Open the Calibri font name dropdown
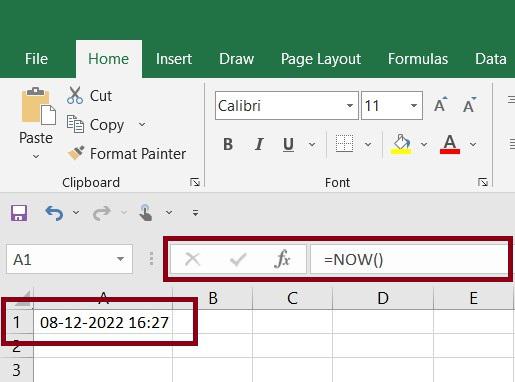This screenshot has width=515, height=382. (x=350, y=106)
